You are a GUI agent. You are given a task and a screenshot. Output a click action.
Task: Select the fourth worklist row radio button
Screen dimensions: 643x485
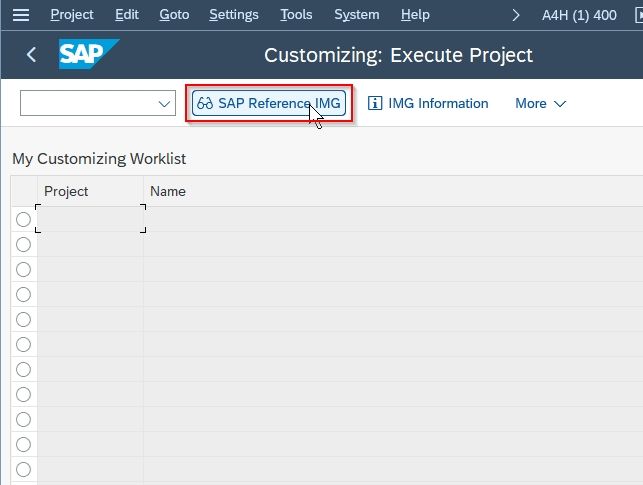23,294
